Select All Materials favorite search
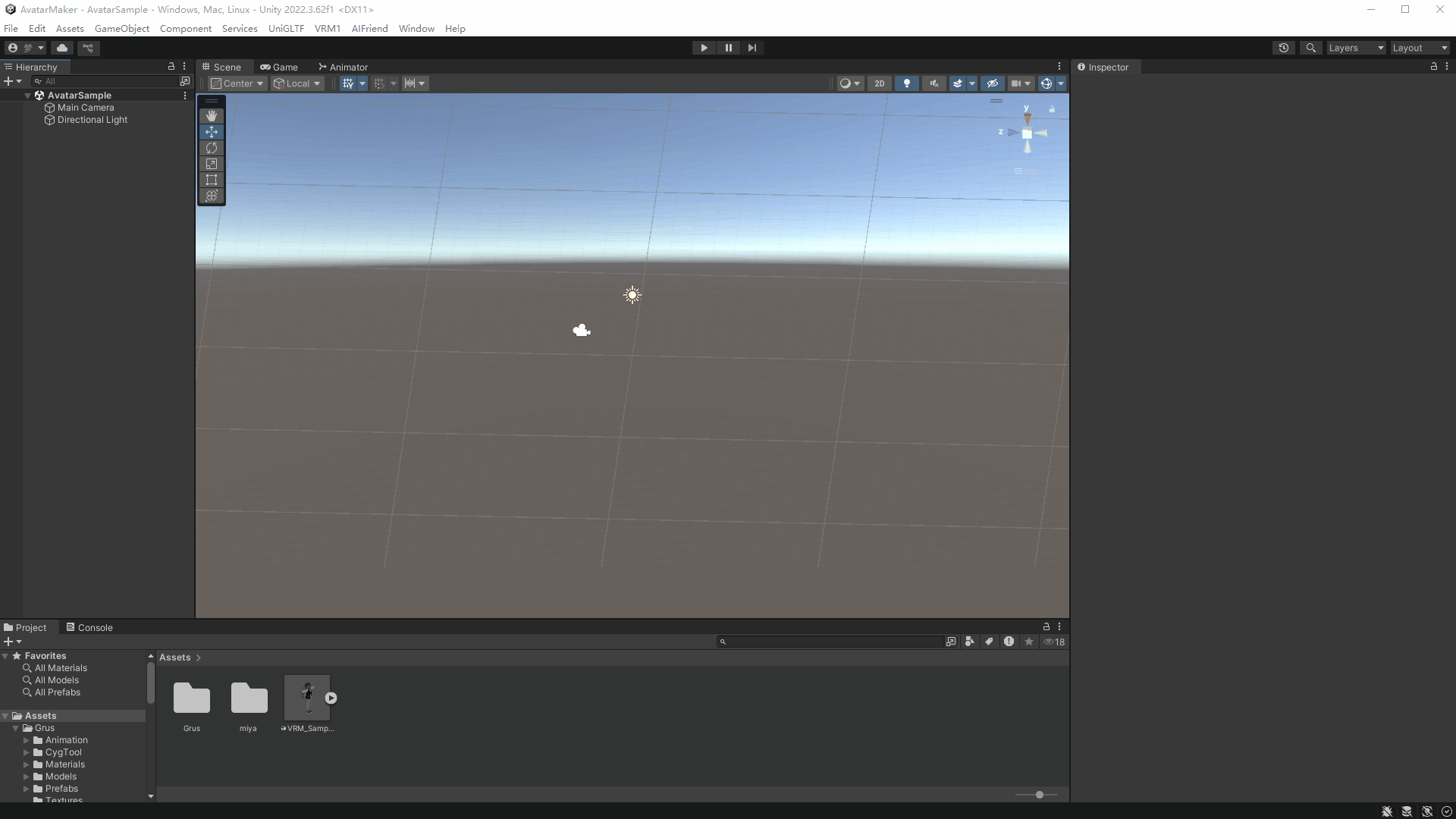The height and width of the screenshot is (819, 1456). tap(61, 668)
